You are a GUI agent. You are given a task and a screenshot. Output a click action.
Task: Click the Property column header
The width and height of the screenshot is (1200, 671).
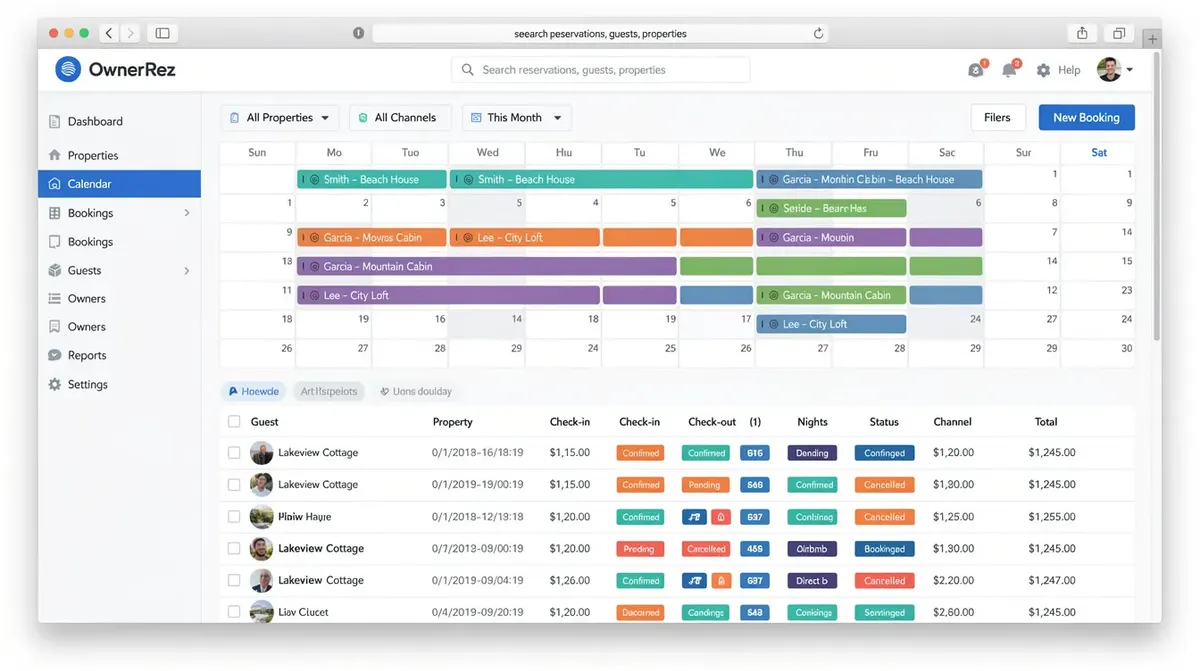pyautogui.click(x=452, y=422)
